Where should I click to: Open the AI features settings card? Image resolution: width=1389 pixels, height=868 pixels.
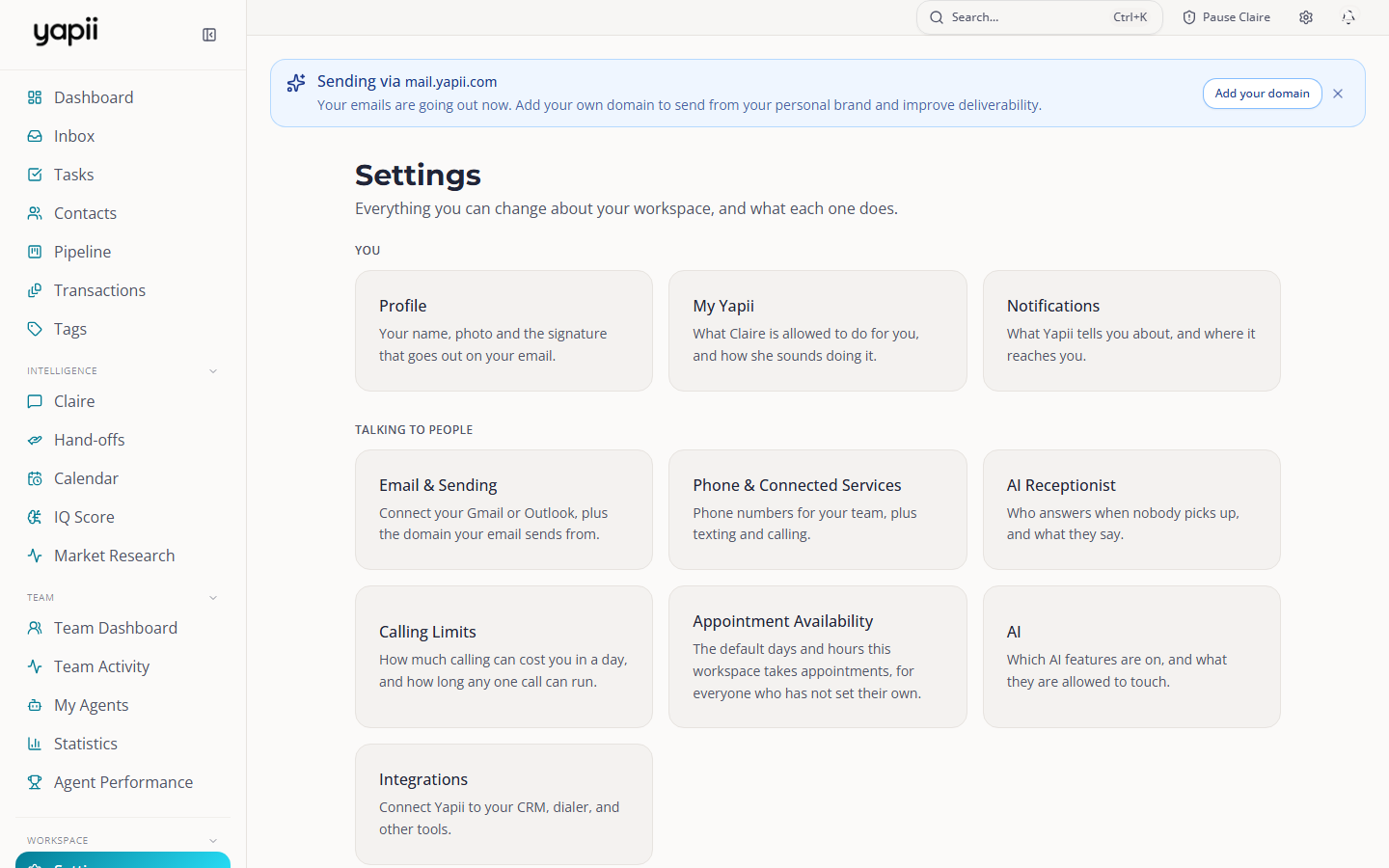[x=1131, y=657]
